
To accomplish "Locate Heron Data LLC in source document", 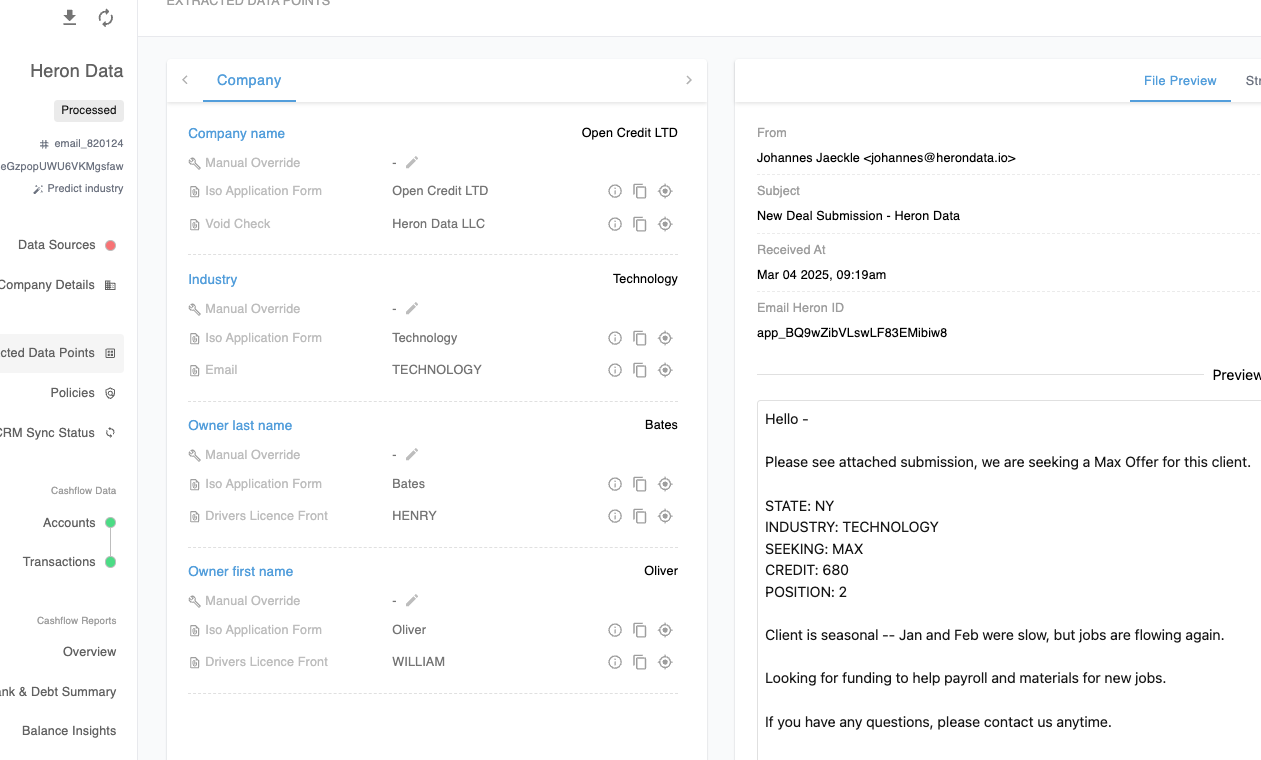I will (x=665, y=224).
